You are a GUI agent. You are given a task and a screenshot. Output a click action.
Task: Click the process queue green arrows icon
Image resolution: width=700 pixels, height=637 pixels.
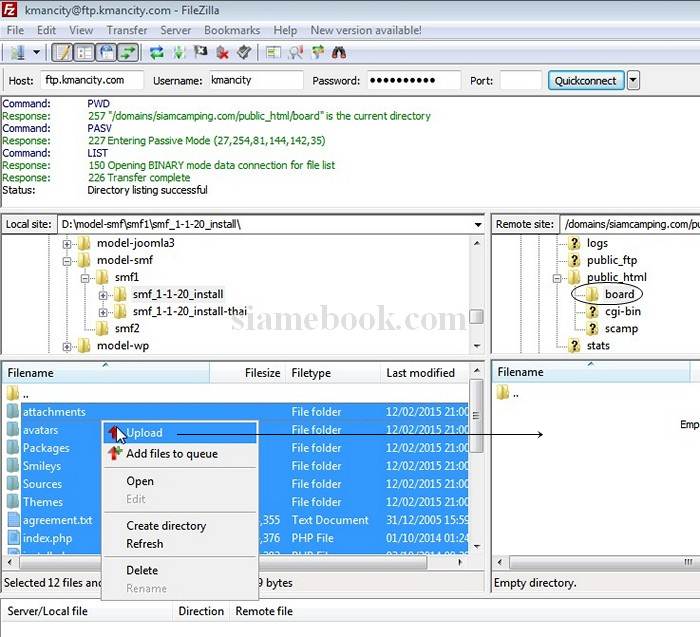(179, 53)
